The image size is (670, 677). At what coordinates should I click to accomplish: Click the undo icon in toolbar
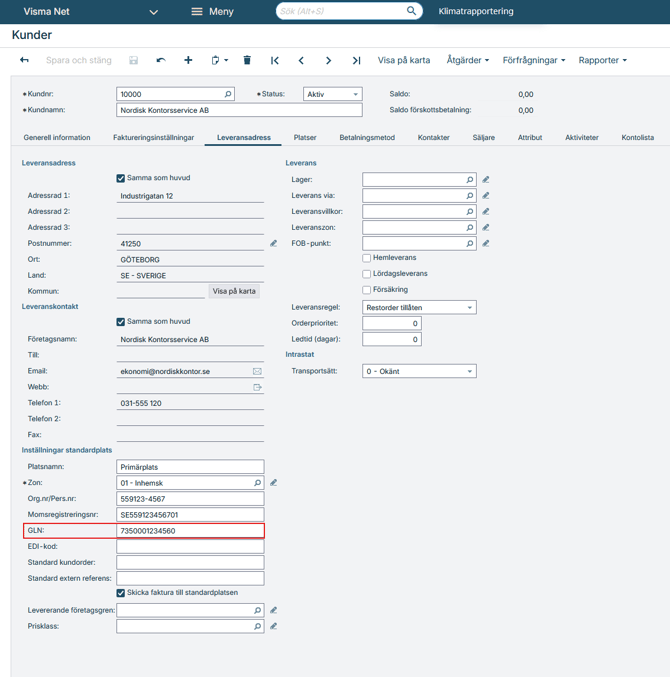tap(160, 61)
